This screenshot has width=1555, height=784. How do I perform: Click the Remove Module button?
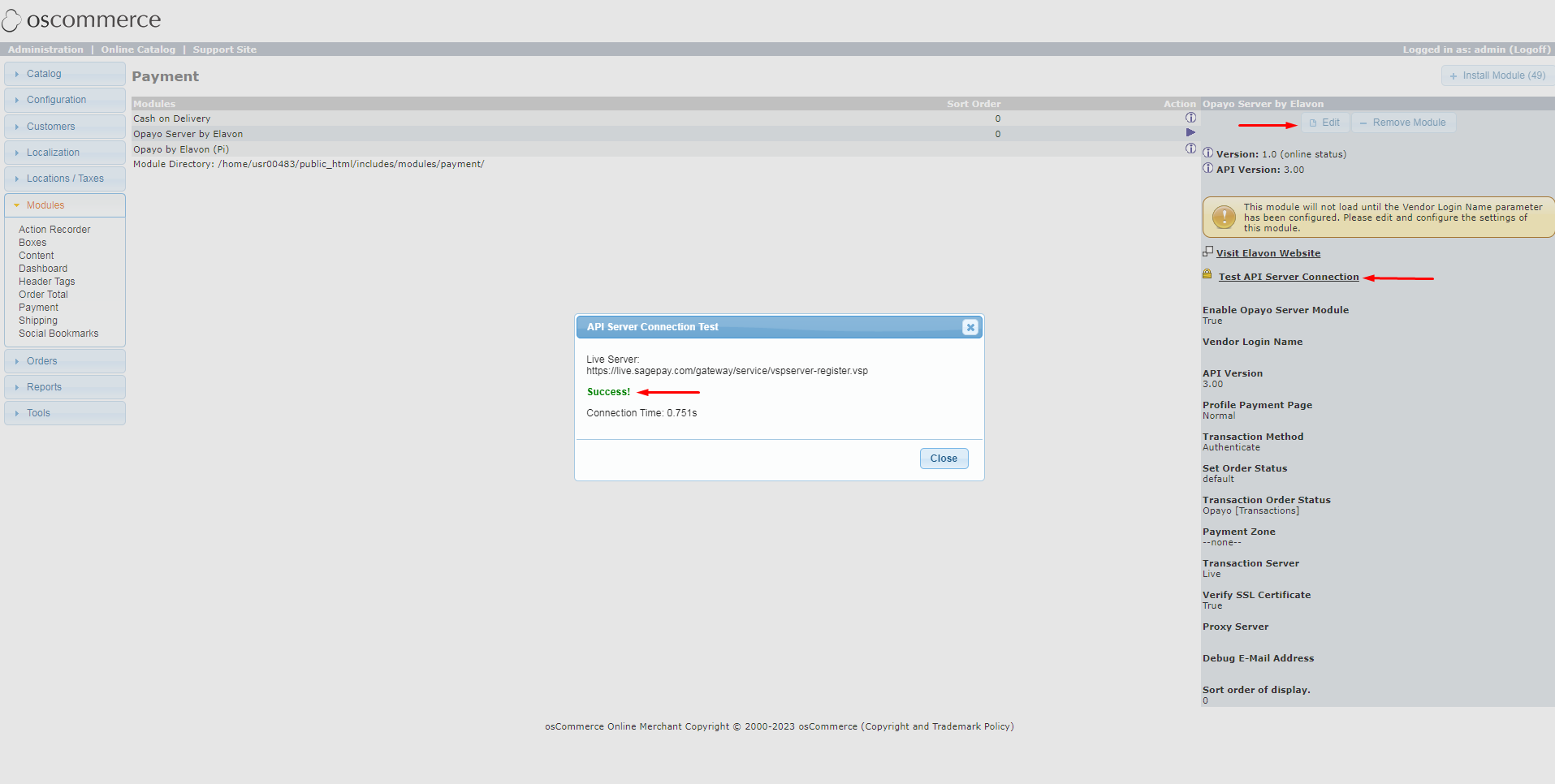click(1403, 123)
